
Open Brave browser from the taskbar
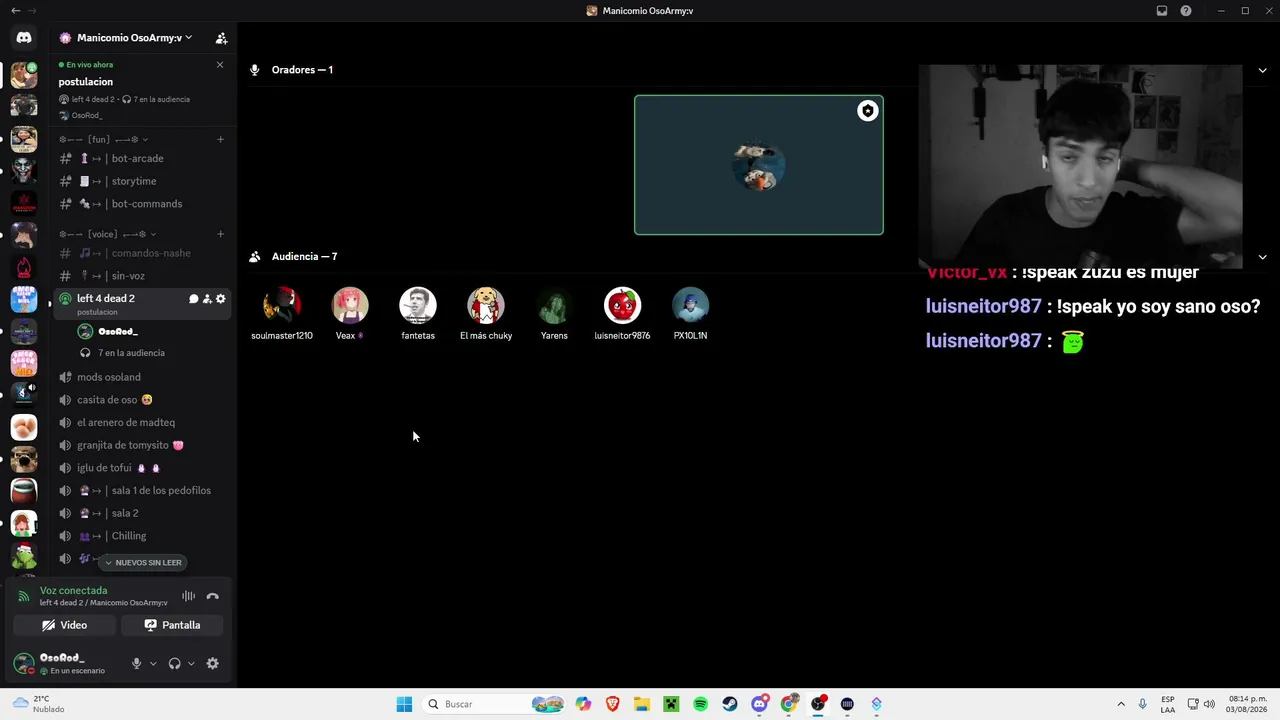coord(612,704)
